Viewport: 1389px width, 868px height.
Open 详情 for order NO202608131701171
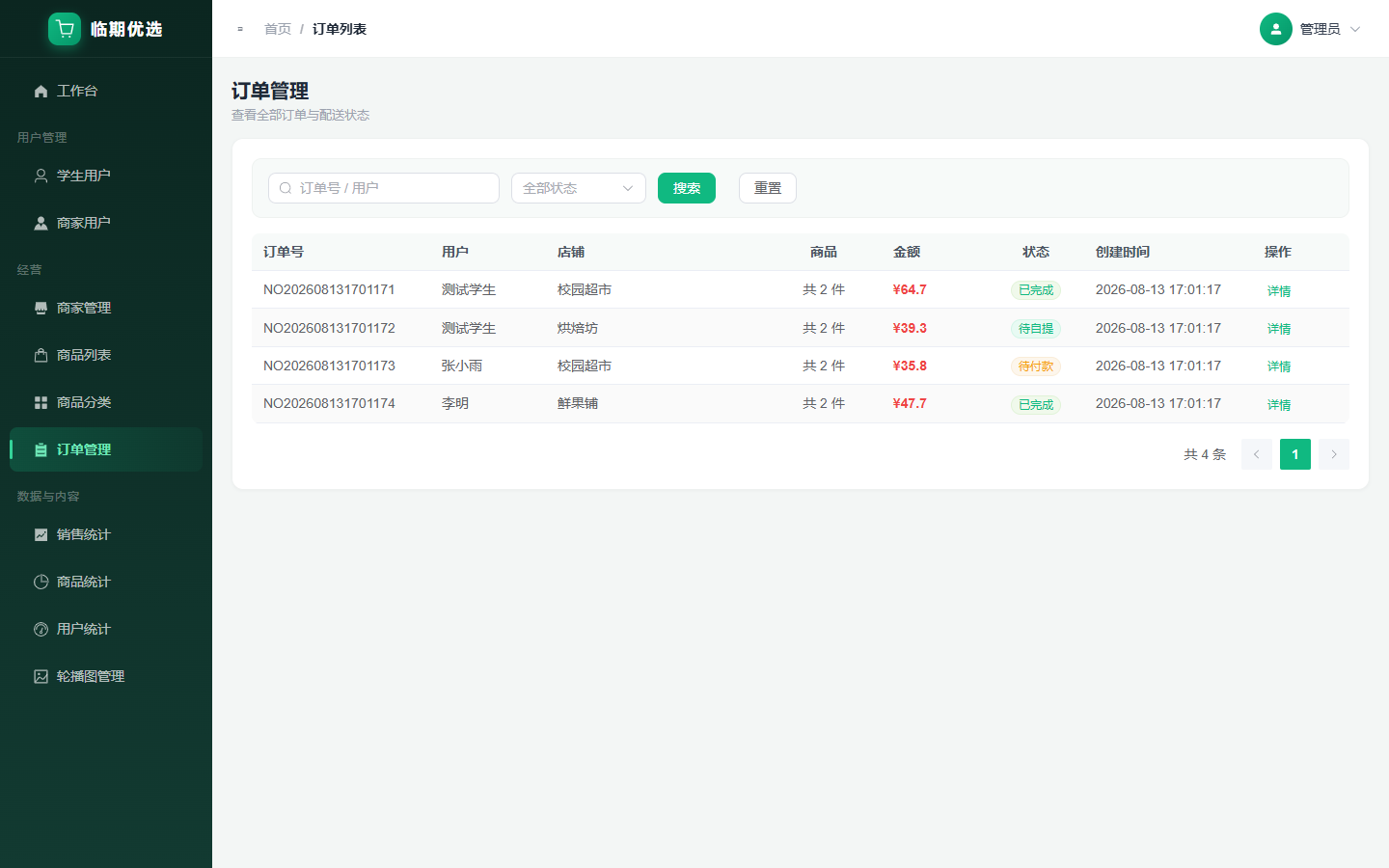(1279, 290)
